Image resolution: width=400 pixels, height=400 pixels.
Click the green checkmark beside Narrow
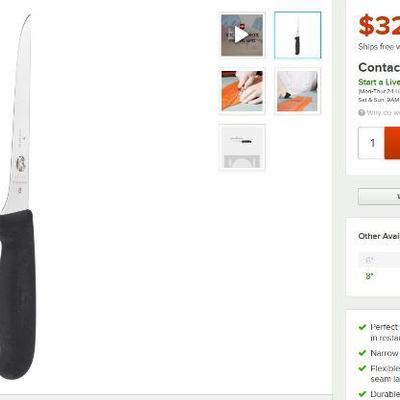coord(362,353)
